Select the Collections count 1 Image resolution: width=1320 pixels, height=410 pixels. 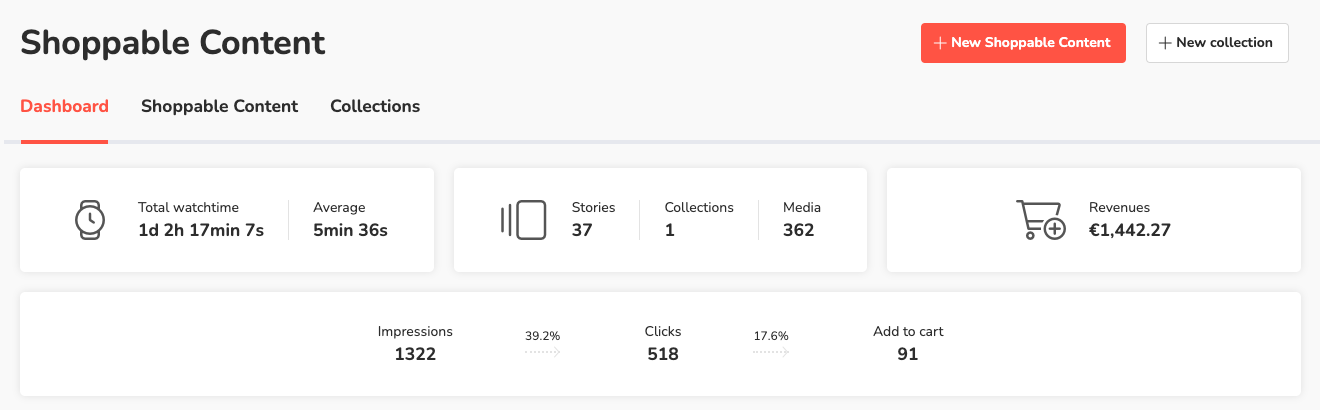coord(669,230)
